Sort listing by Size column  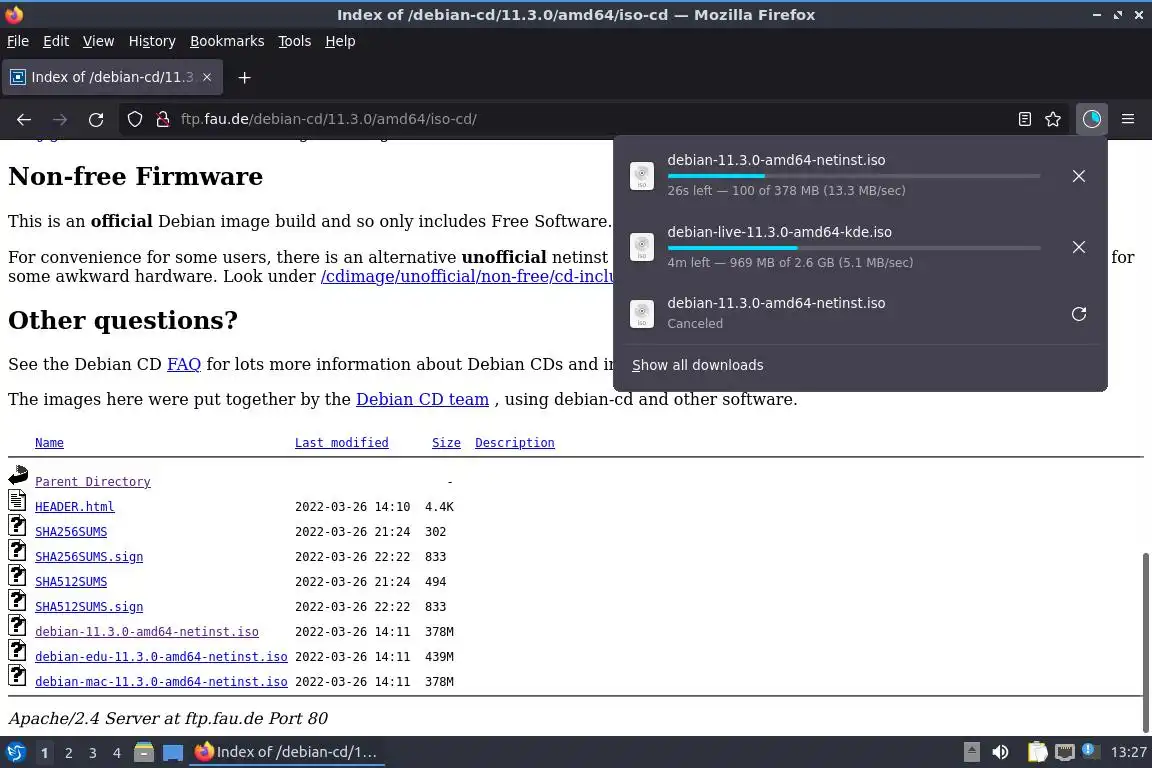click(446, 442)
